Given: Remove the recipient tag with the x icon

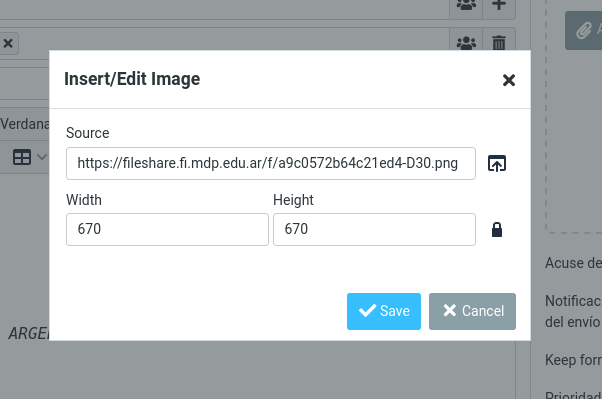Looking at the screenshot, I should click(8, 43).
